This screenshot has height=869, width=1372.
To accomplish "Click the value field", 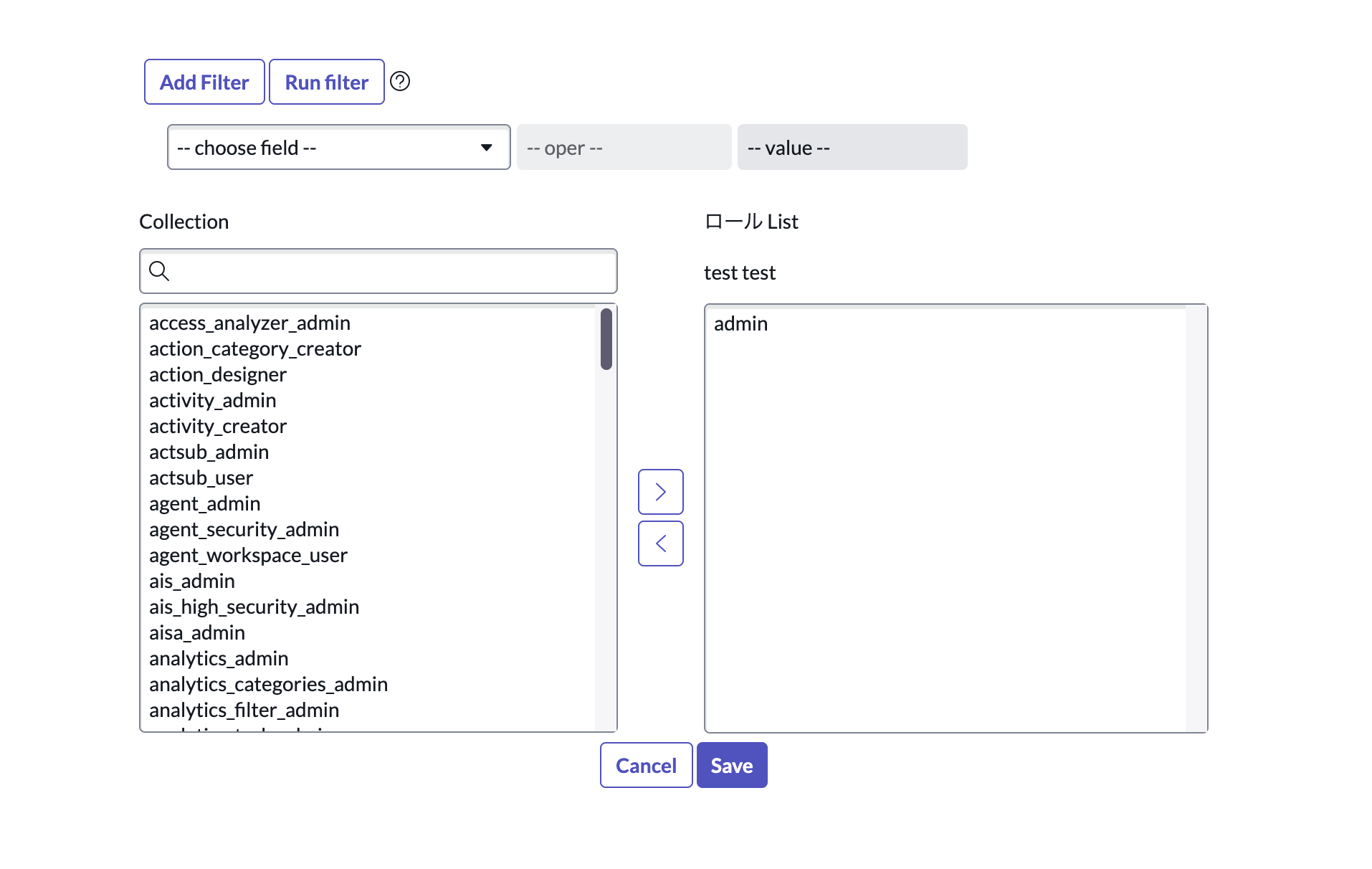I will pos(852,148).
